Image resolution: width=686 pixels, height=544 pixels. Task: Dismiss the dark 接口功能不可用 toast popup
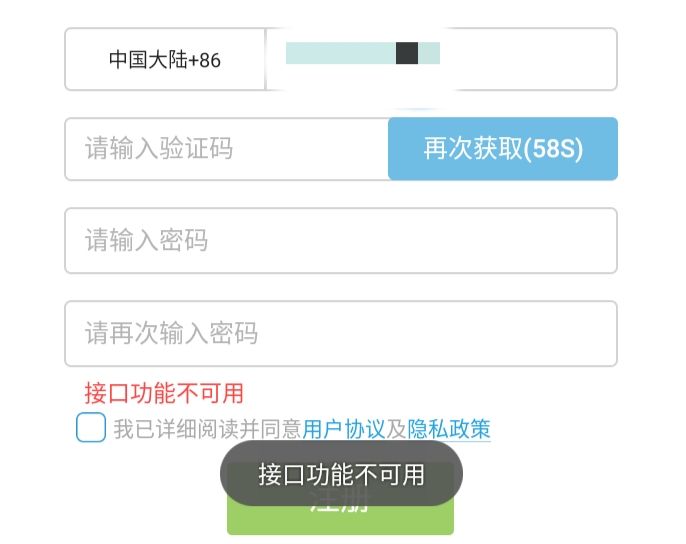click(341, 474)
